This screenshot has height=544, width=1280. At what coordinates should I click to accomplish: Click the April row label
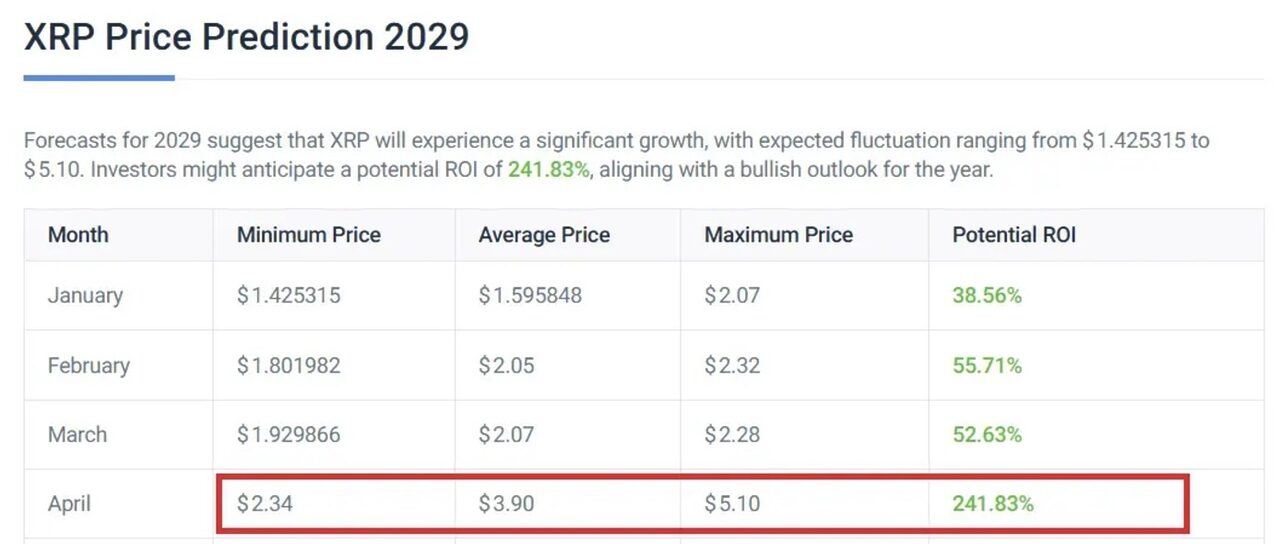tap(69, 504)
